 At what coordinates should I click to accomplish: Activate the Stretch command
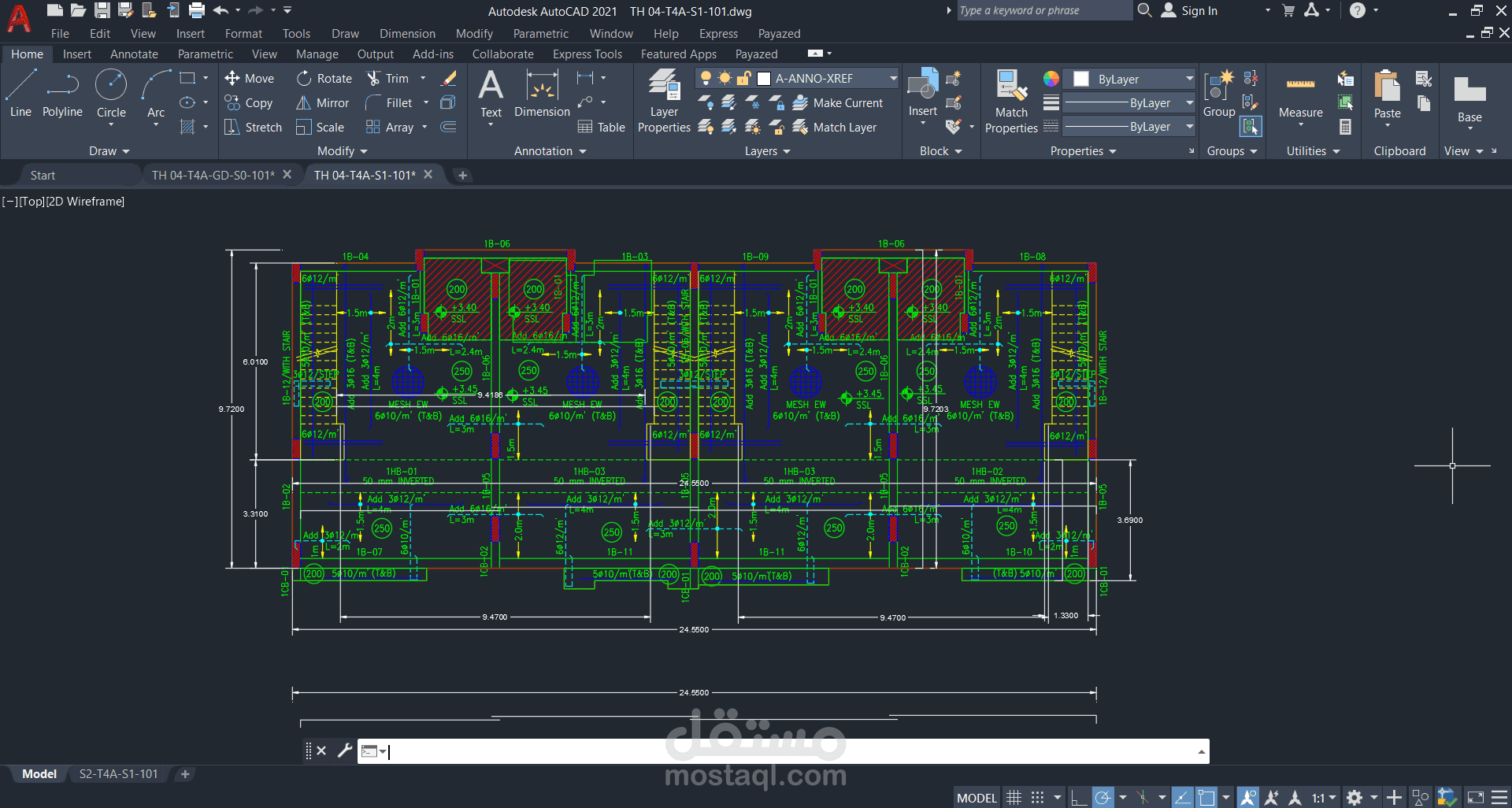253,127
